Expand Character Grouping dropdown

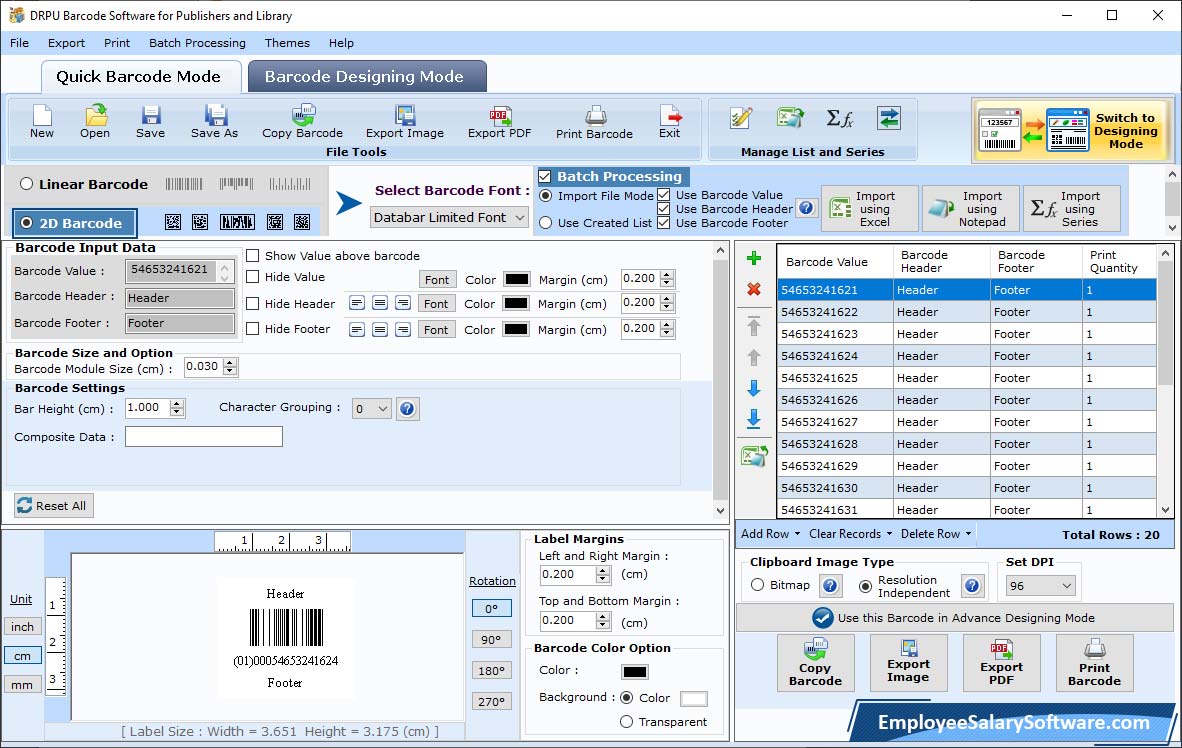pyautogui.click(x=372, y=409)
